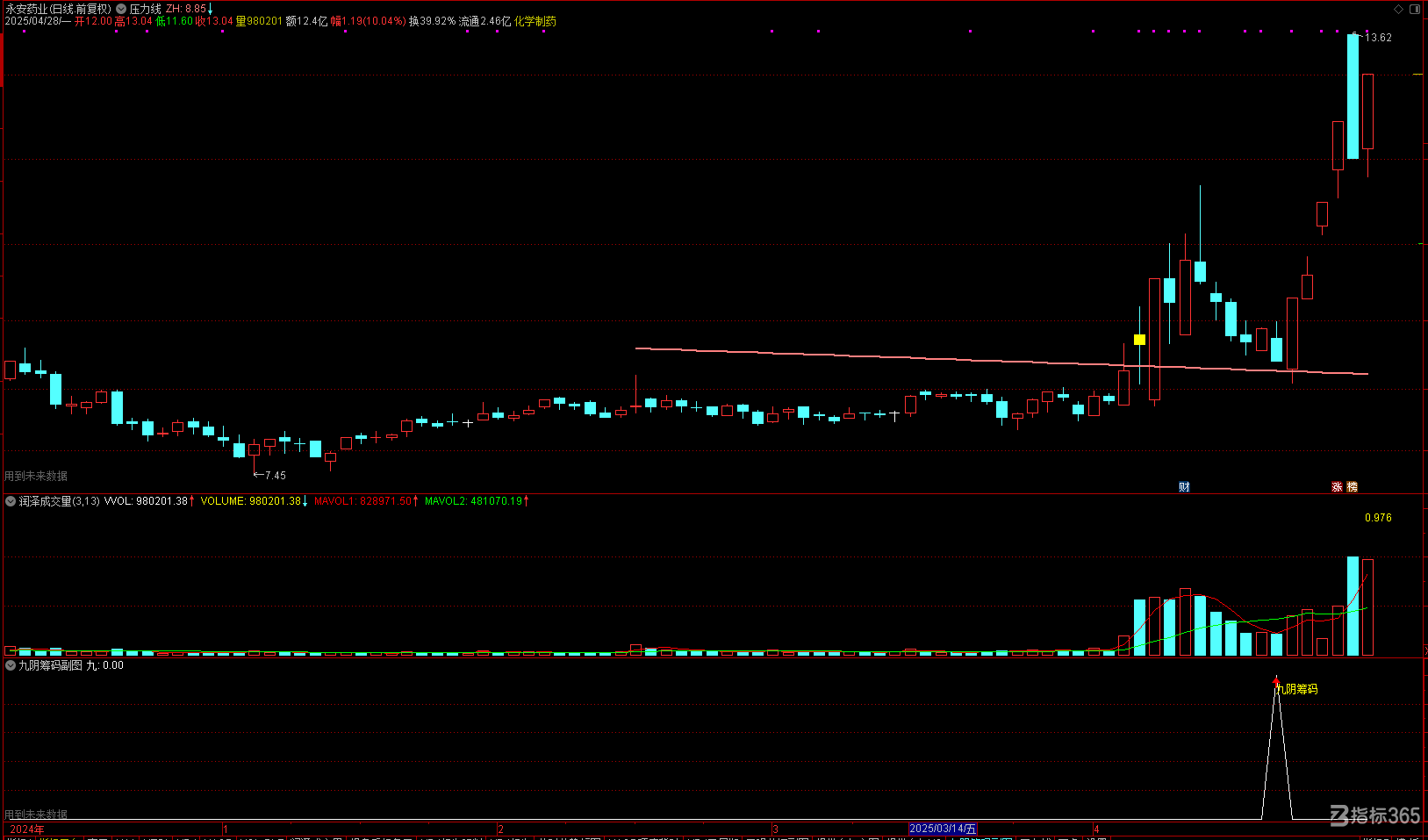Click the MAVOL2: 481070.19 readout
Viewport: 1428px width, 840px height.
click(x=474, y=501)
